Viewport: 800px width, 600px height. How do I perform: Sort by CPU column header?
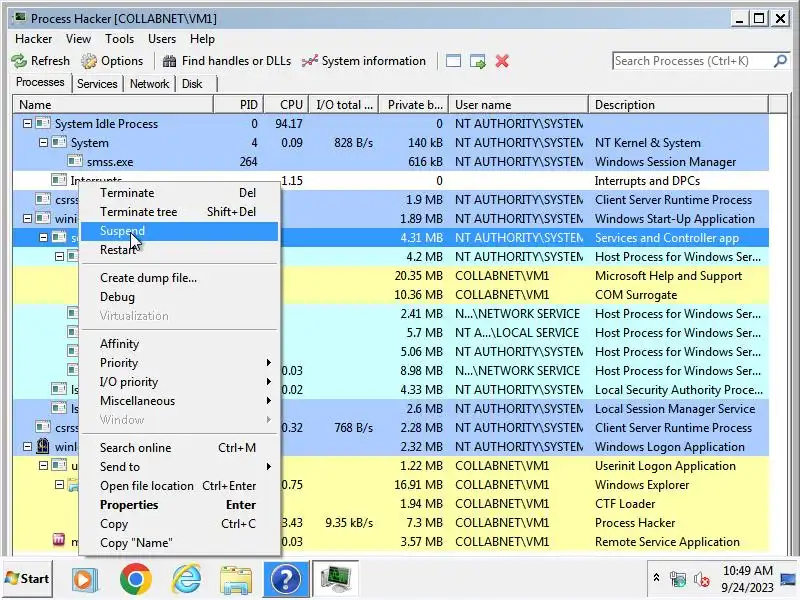(x=285, y=105)
